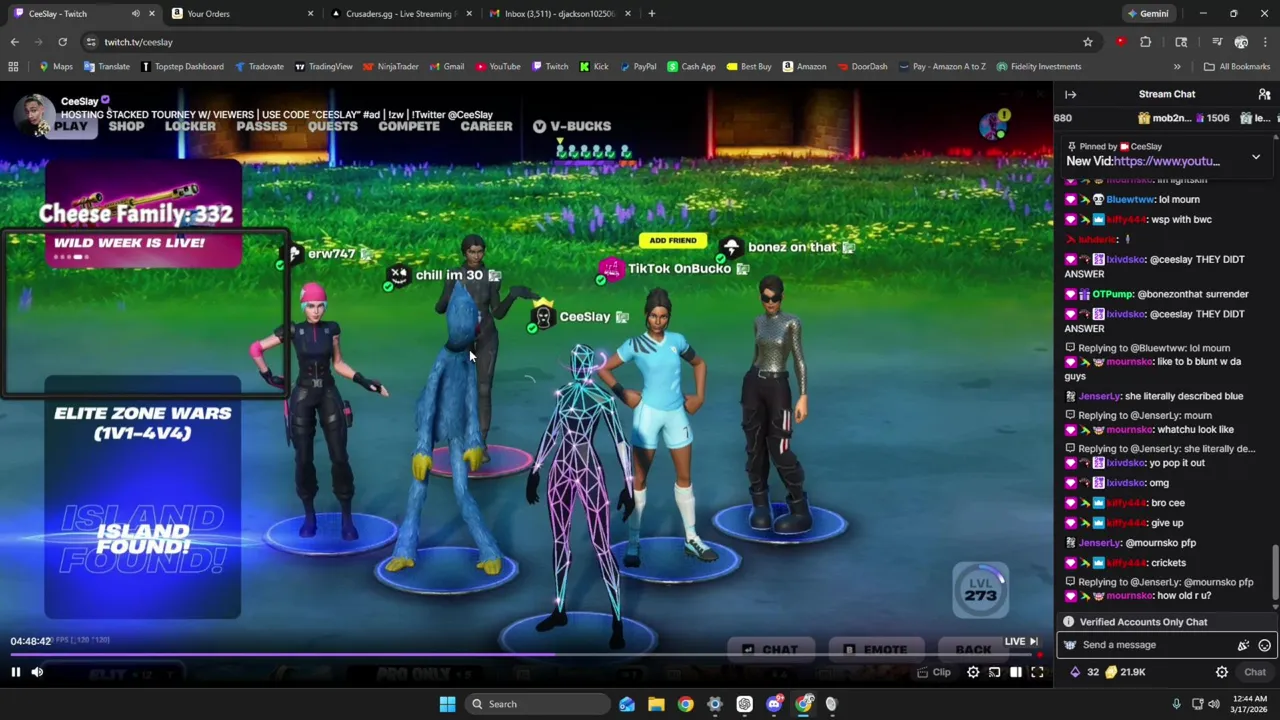1280x720 pixels.
Task: Open taskbar volume control
Action: pos(1213,704)
